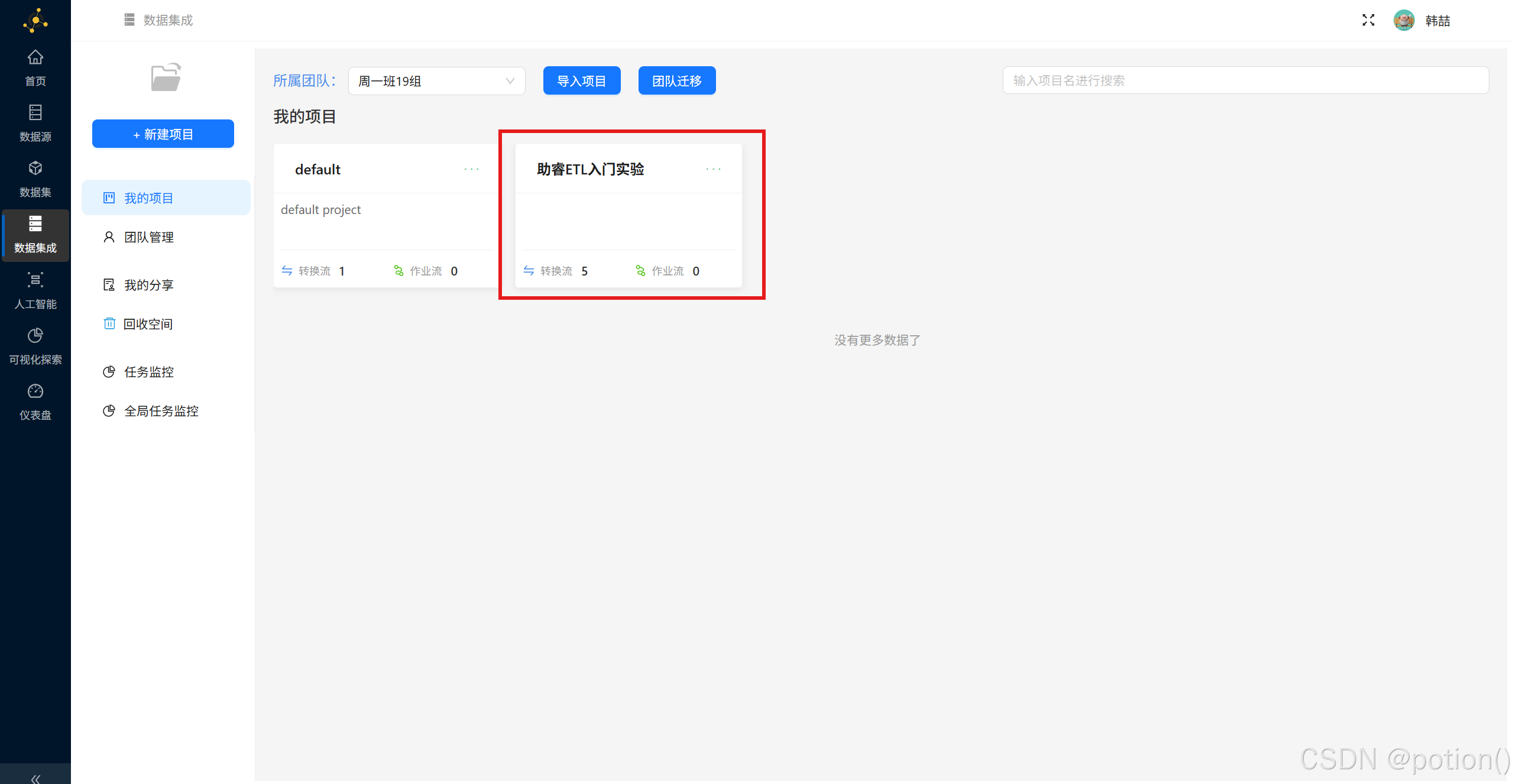1513x784 pixels.
Task: Click the platform logo in top-left corner
Action: pyautogui.click(x=35, y=20)
